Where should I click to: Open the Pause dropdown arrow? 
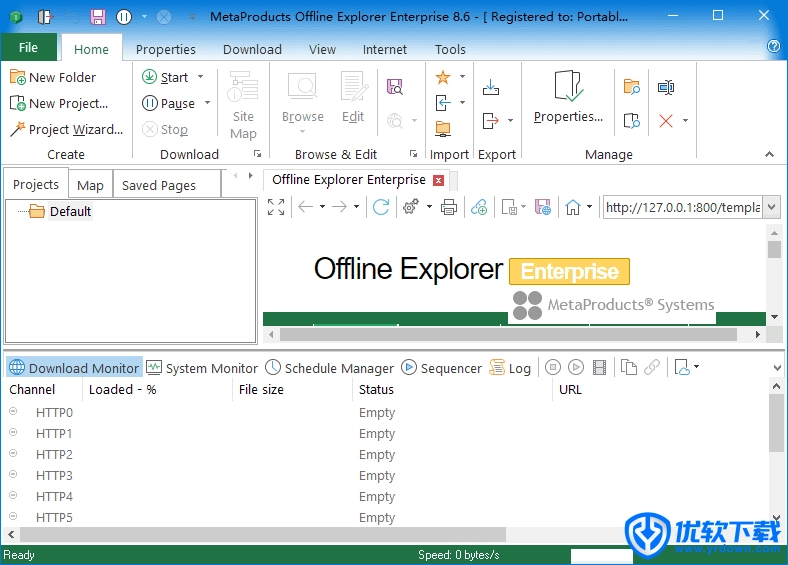[207, 103]
